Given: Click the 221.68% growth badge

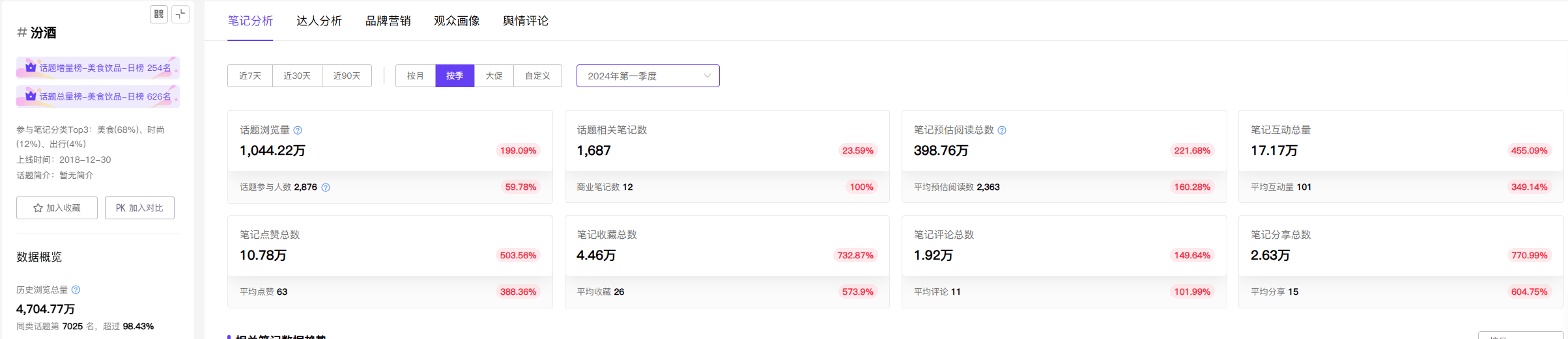Looking at the screenshot, I should (1192, 151).
